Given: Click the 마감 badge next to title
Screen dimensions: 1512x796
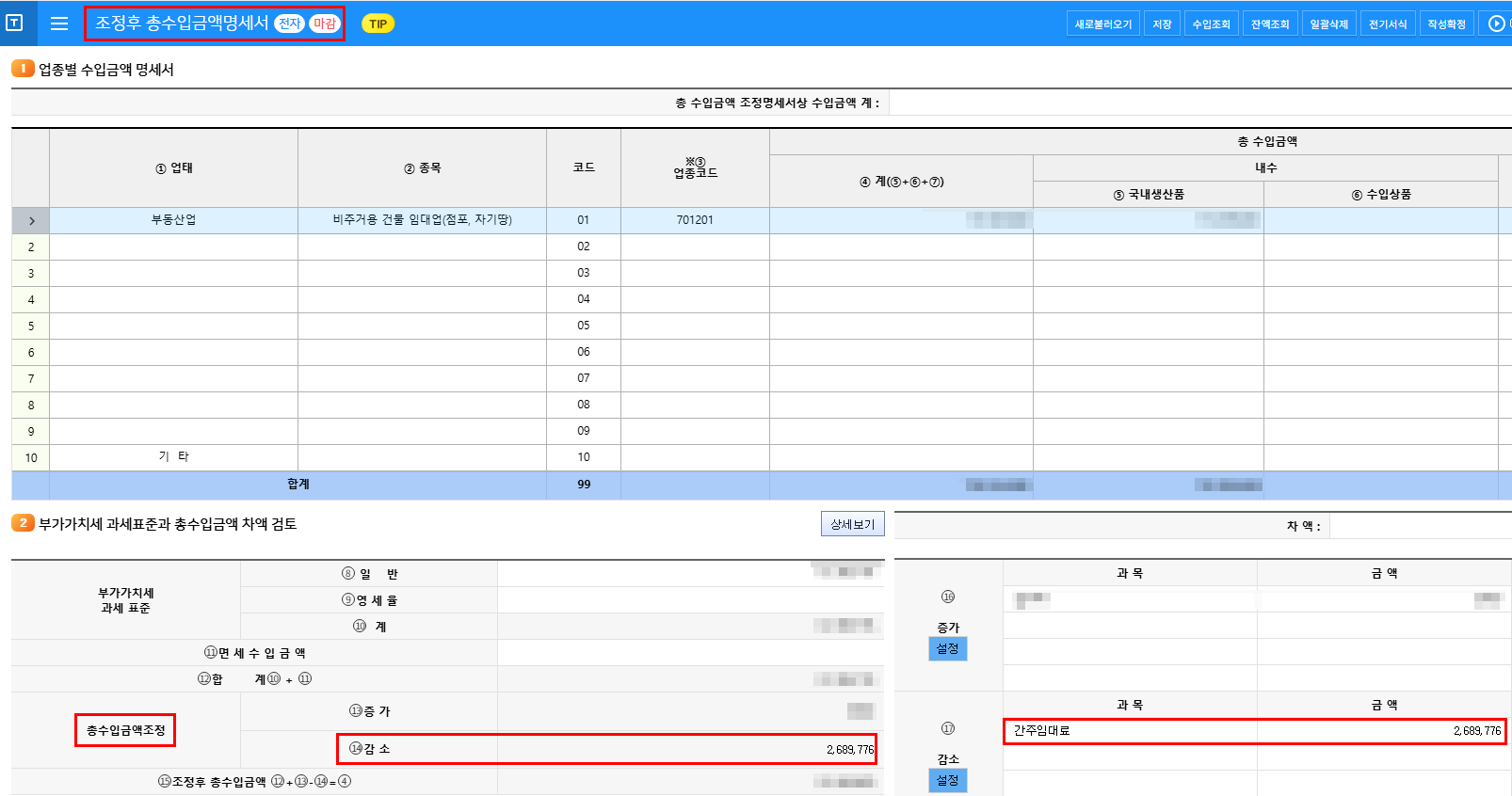Looking at the screenshot, I should [325, 24].
